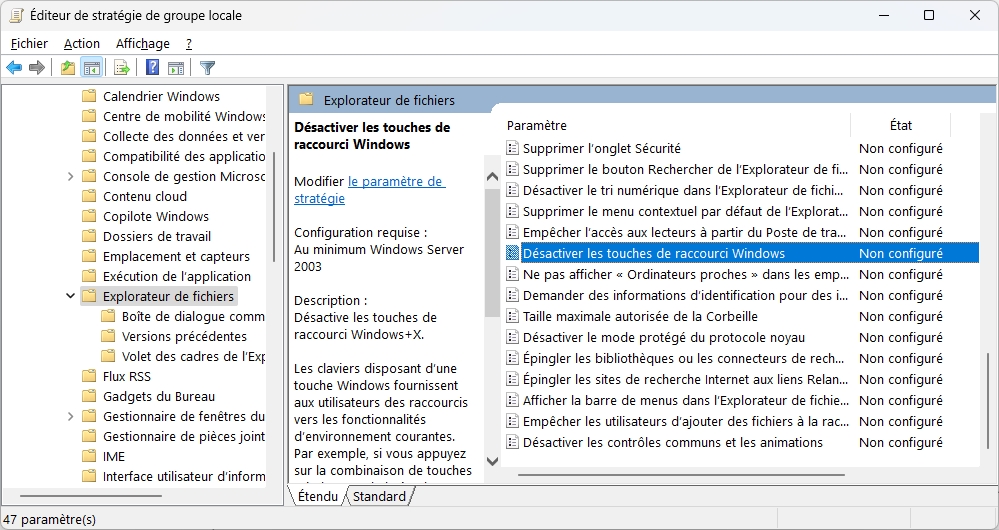Click the Back arrow toolbar icon
This screenshot has height=530, width=999.
(14, 67)
